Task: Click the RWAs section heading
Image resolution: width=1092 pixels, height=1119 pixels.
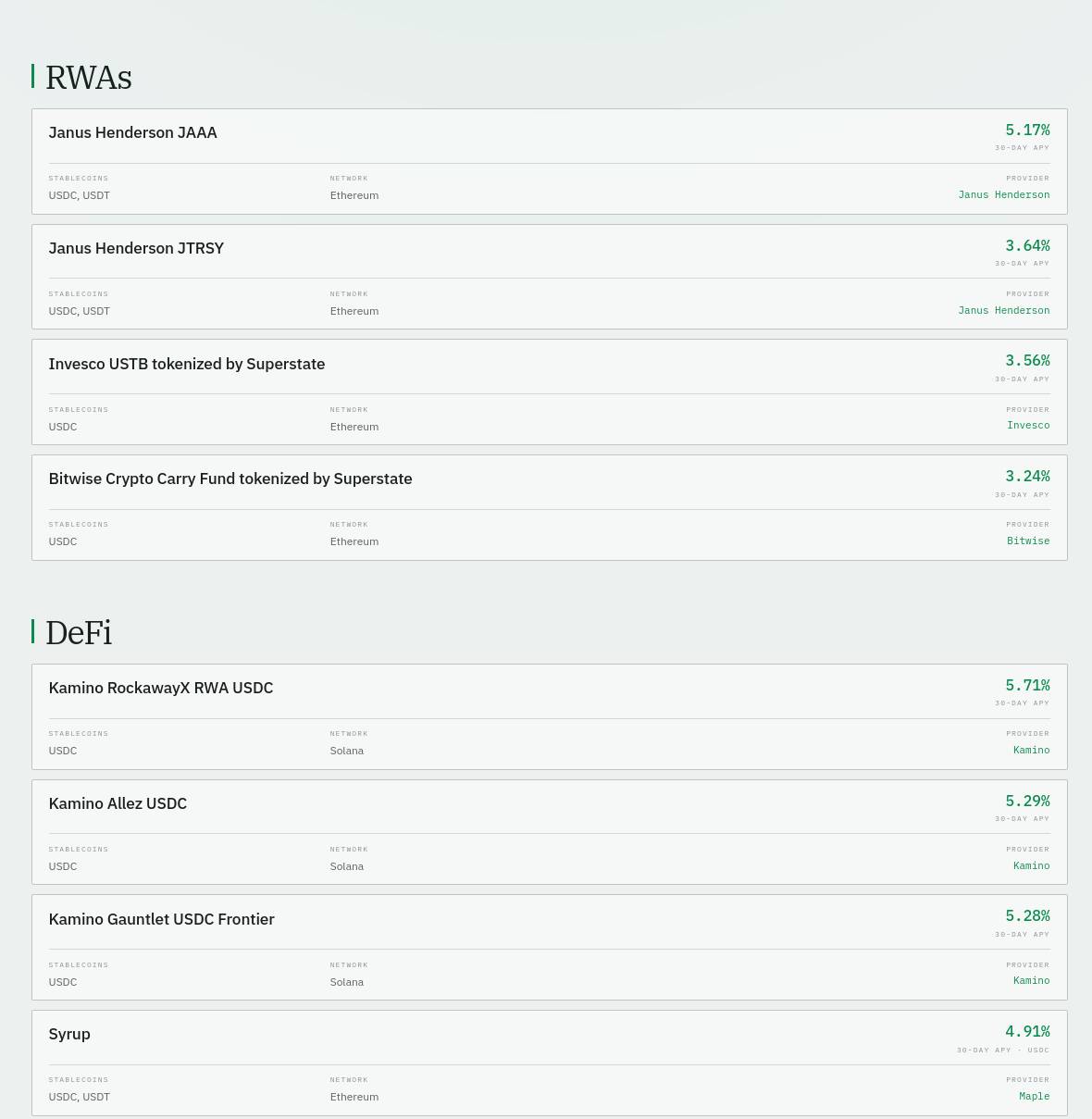Action: [x=88, y=77]
